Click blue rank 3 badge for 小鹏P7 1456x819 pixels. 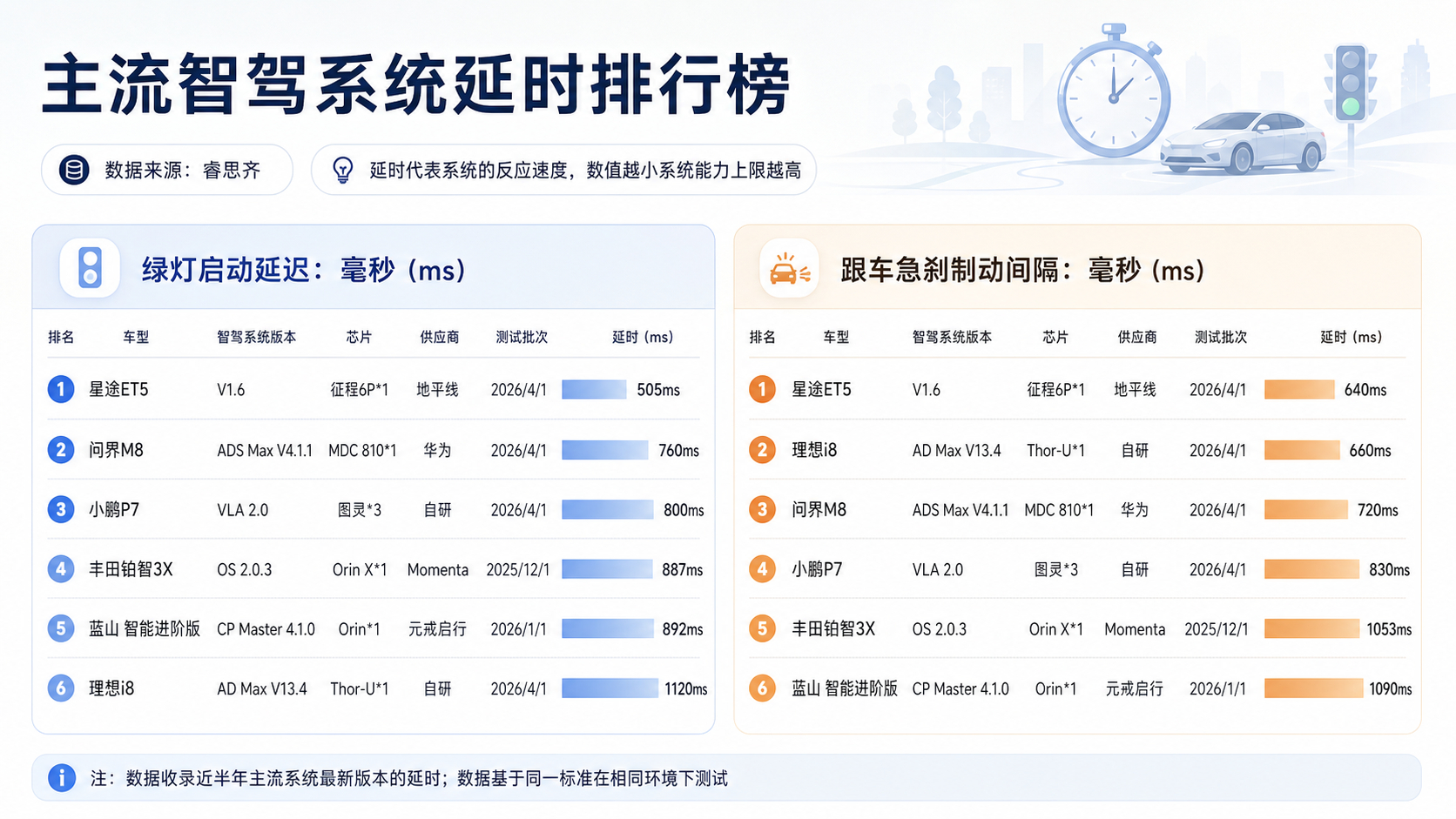pyautogui.click(x=61, y=509)
